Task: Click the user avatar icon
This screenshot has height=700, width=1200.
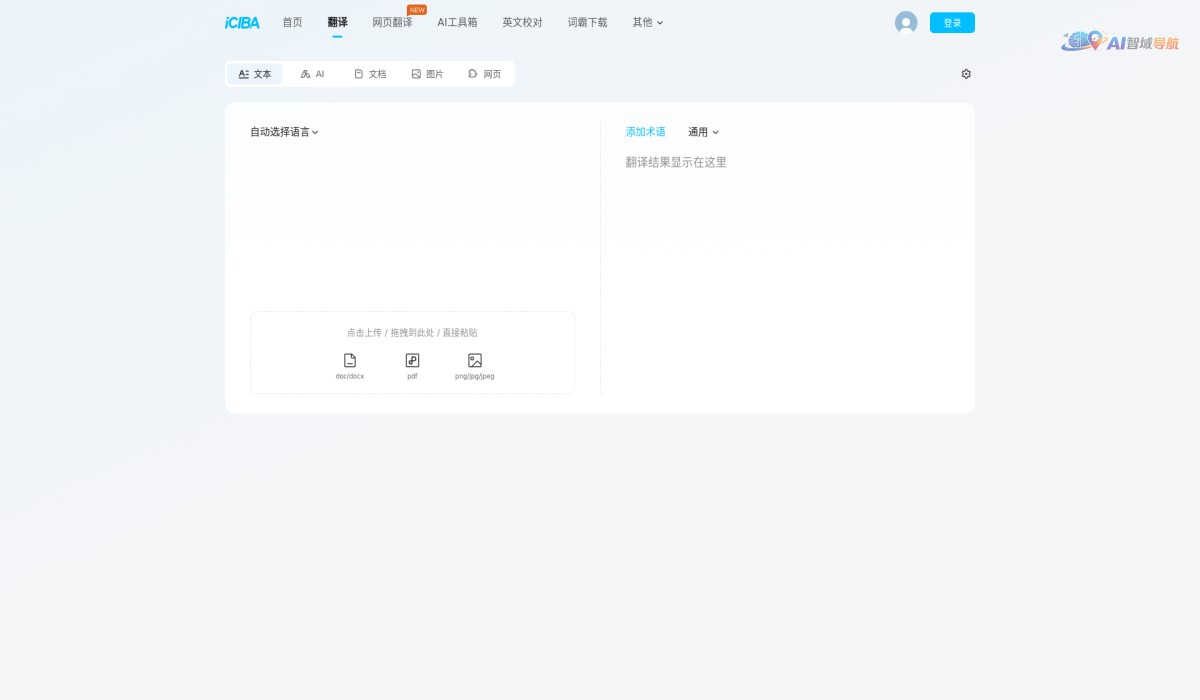Action: tap(906, 22)
